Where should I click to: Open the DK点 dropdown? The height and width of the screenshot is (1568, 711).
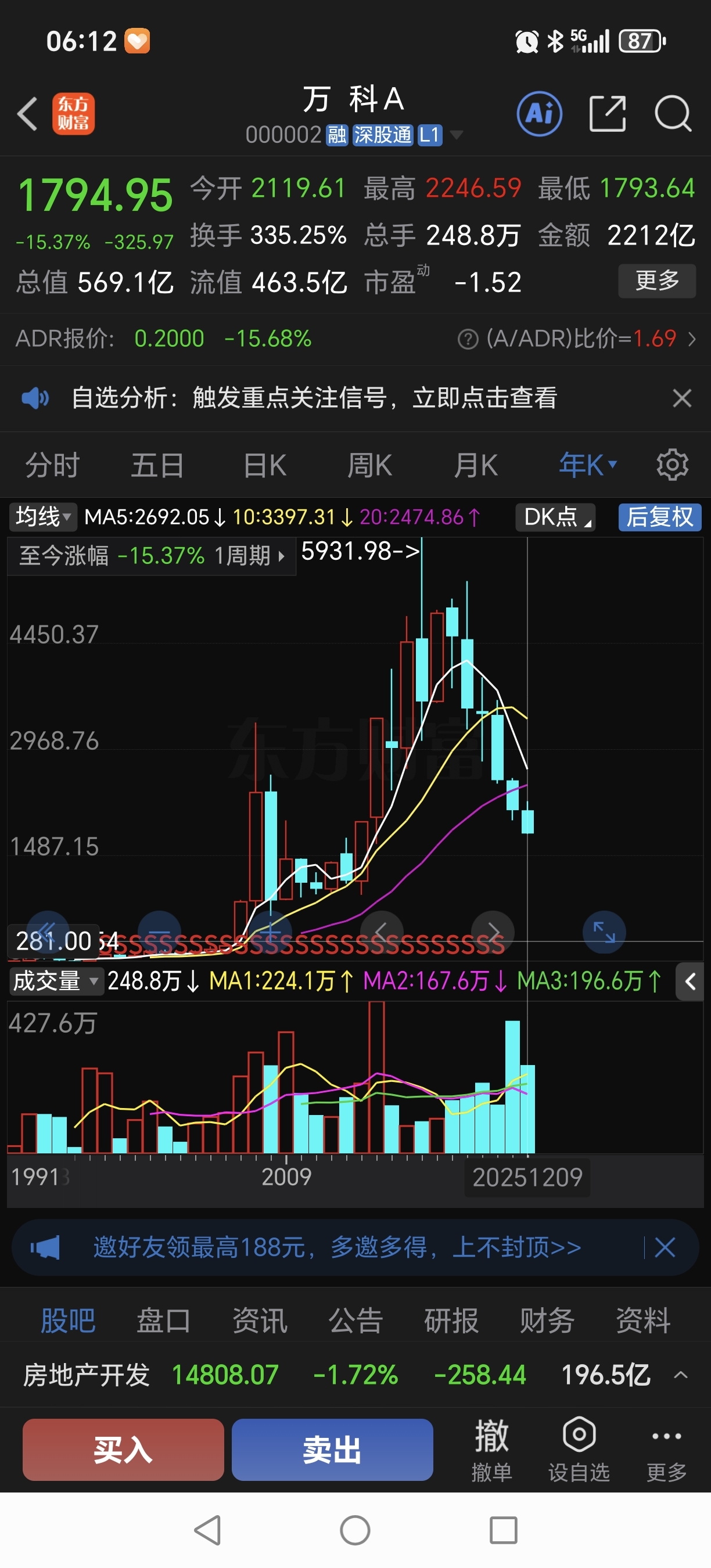(x=555, y=517)
